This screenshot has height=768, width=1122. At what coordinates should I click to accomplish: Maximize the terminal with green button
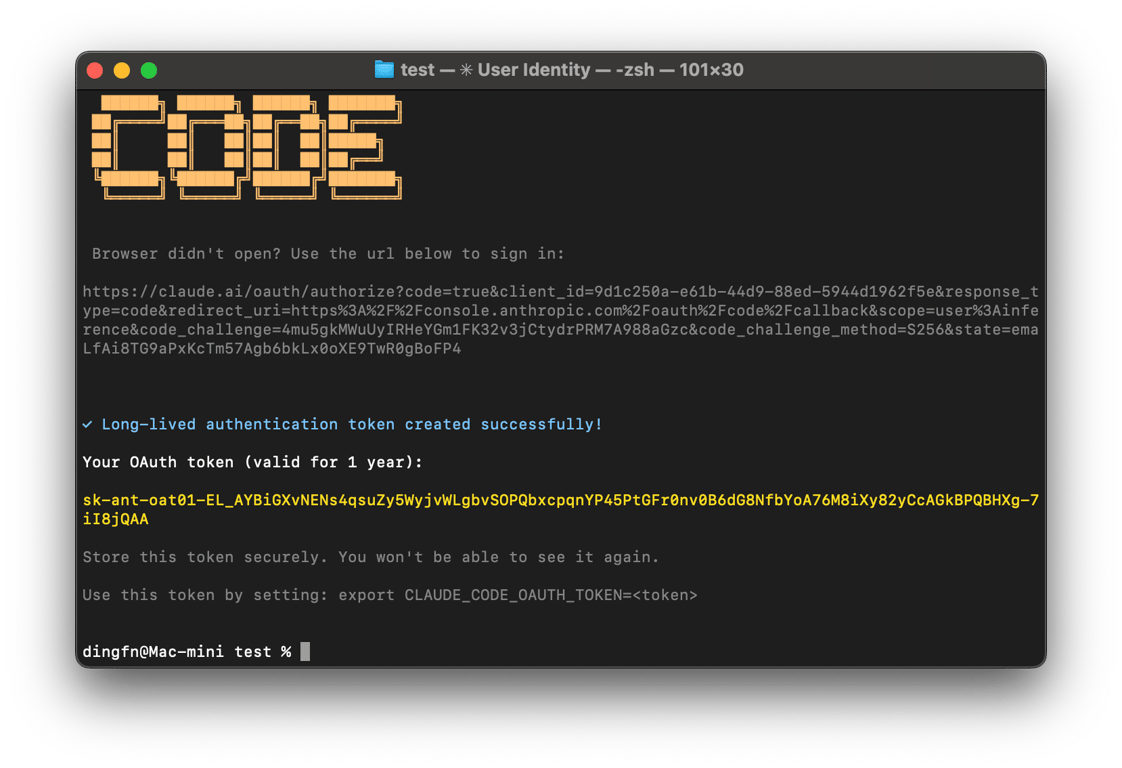tap(149, 70)
